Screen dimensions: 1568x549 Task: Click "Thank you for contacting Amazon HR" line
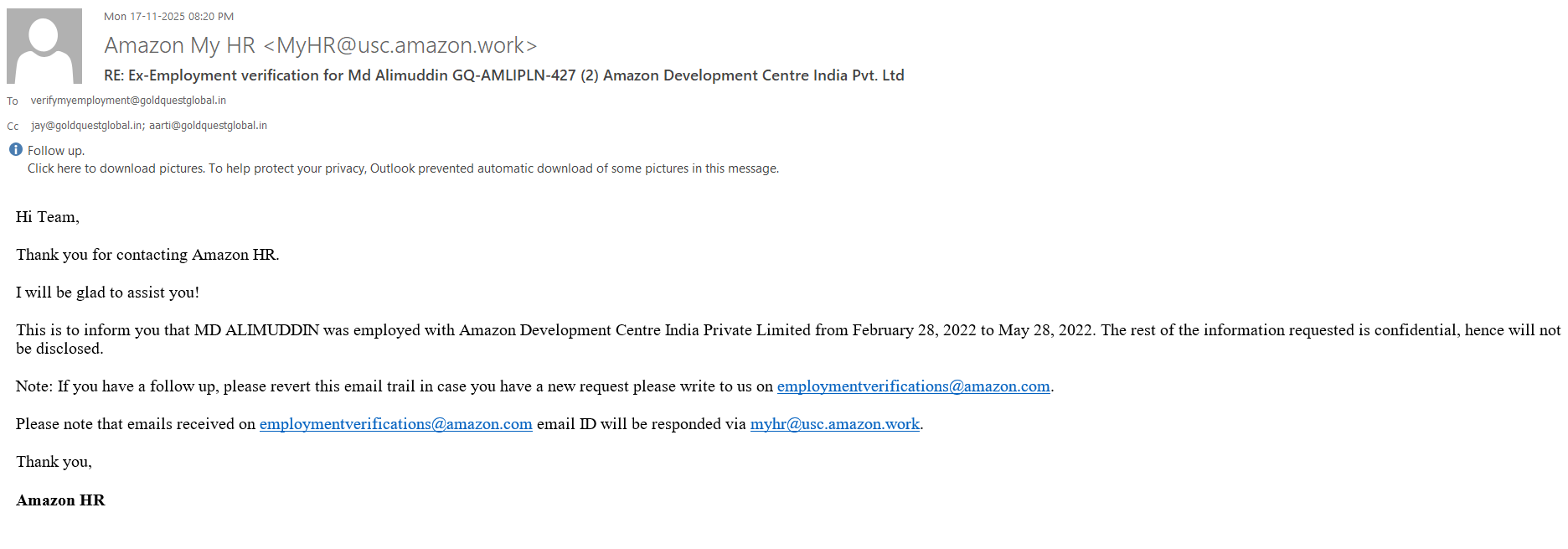click(x=147, y=255)
